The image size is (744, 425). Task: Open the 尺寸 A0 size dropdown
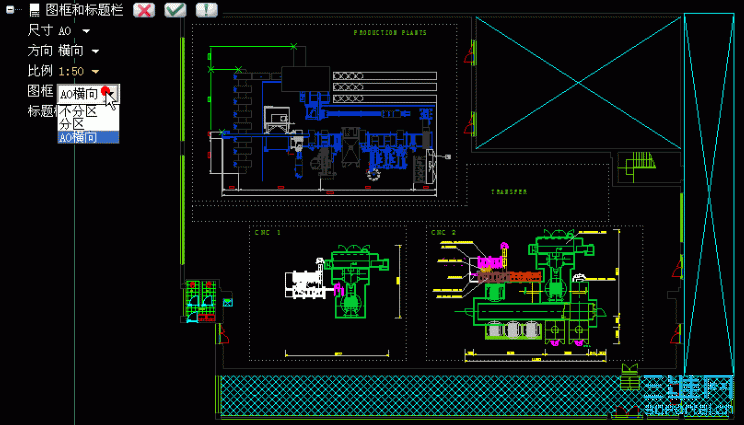click(x=86, y=31)
